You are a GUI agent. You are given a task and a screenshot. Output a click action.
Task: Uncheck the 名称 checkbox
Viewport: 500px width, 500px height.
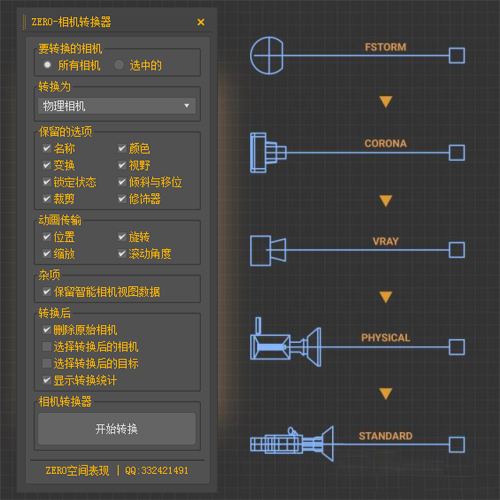pyautogui.click(x=47, y=148)
